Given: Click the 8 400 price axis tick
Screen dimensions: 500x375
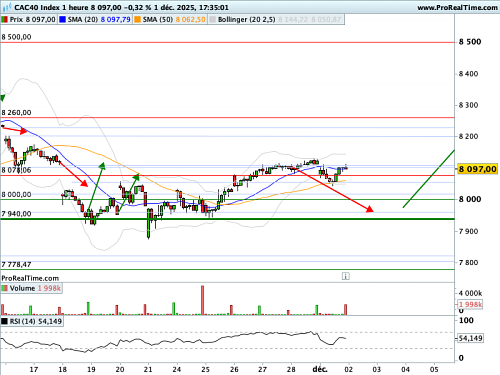Looking at the screenshot, I should point(468,74).
